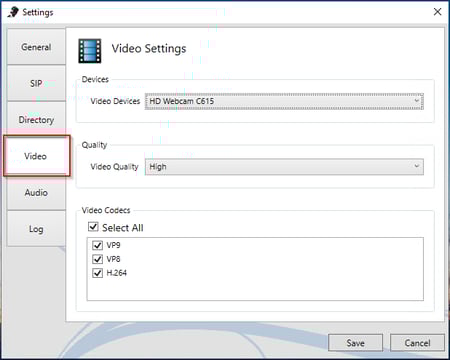This screenshot has height=360, width=450.
Task: Click the Video Codecs group label
Action: coord(106,210)
